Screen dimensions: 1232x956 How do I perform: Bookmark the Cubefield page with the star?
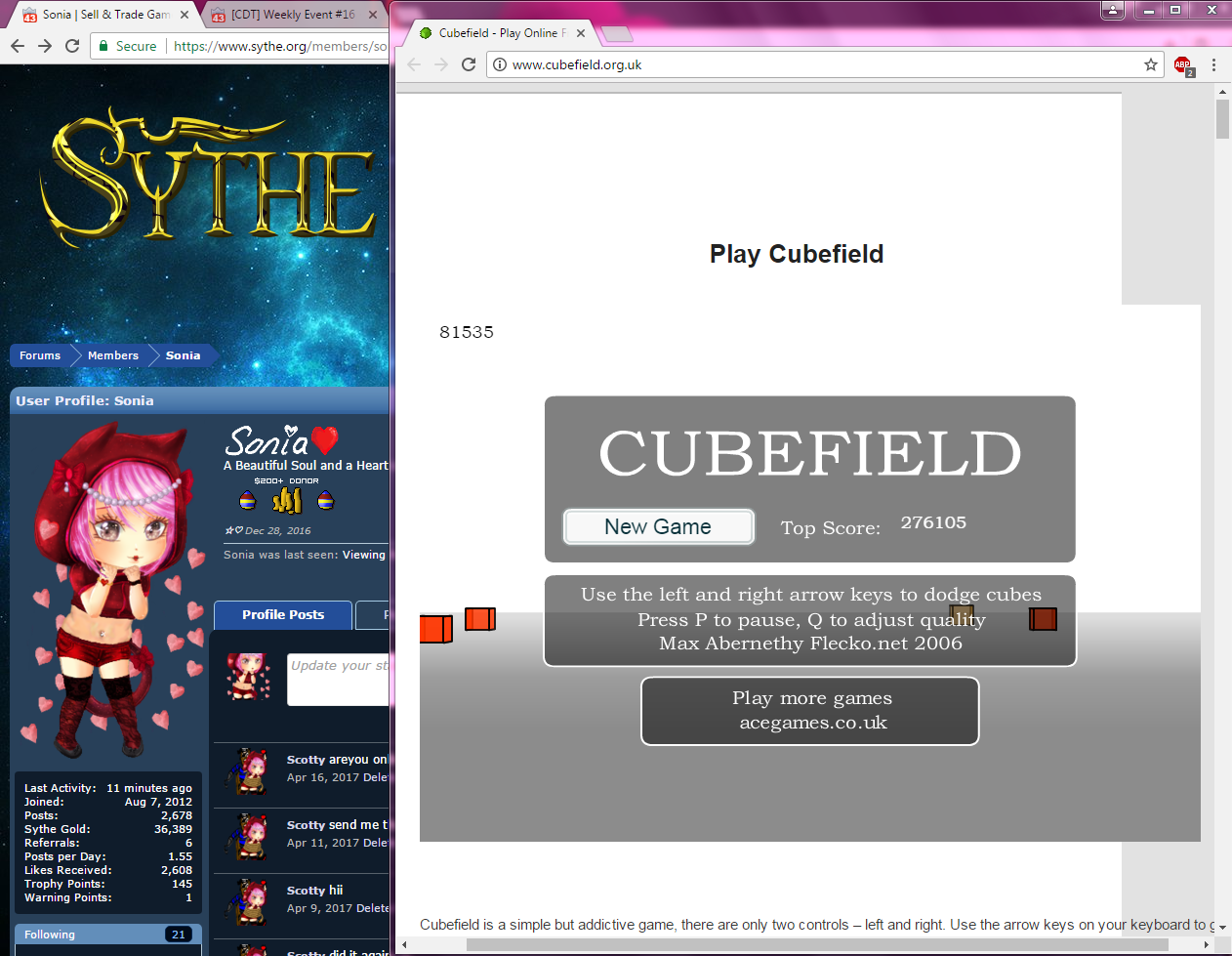tap(1151, 64)
